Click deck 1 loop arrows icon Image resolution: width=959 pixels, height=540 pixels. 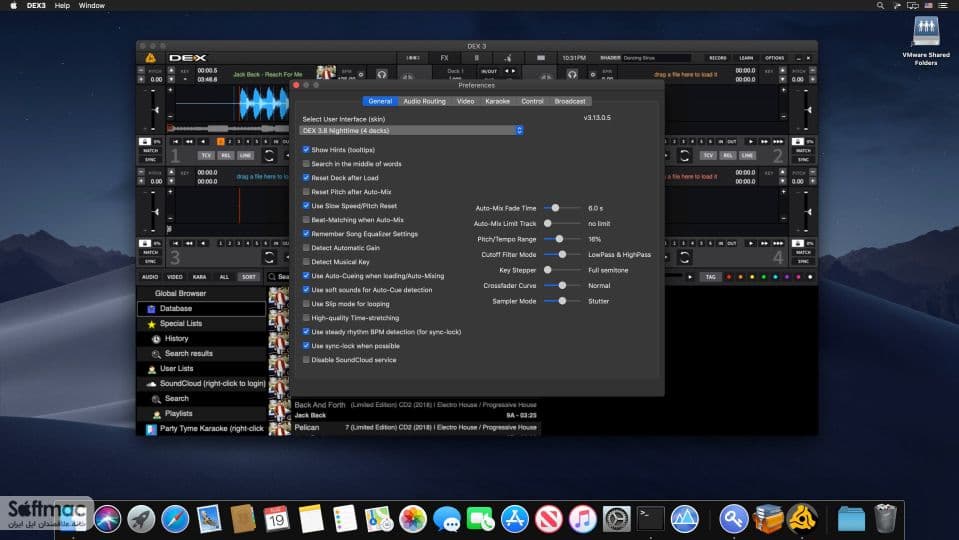tap(268, 155)
